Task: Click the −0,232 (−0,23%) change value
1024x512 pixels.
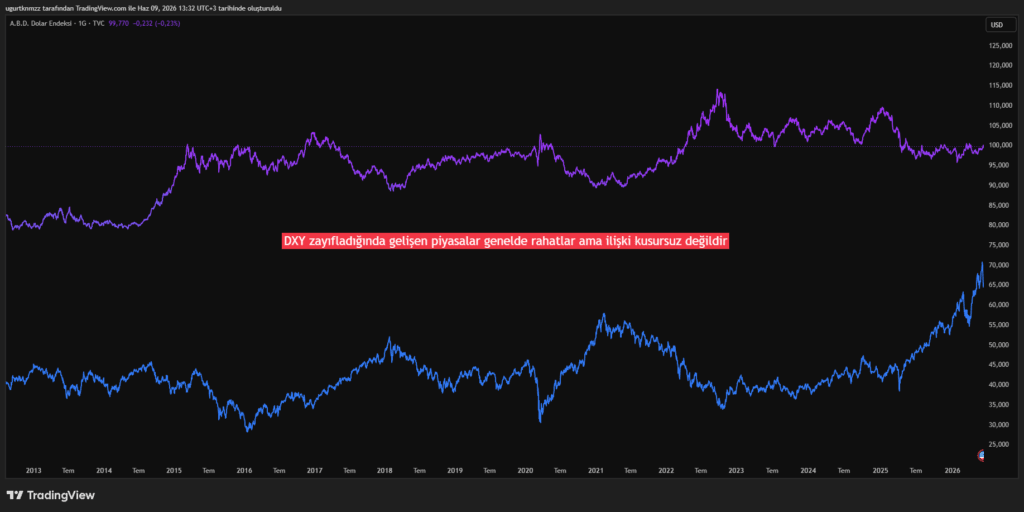Action: (x=156, y=24)
